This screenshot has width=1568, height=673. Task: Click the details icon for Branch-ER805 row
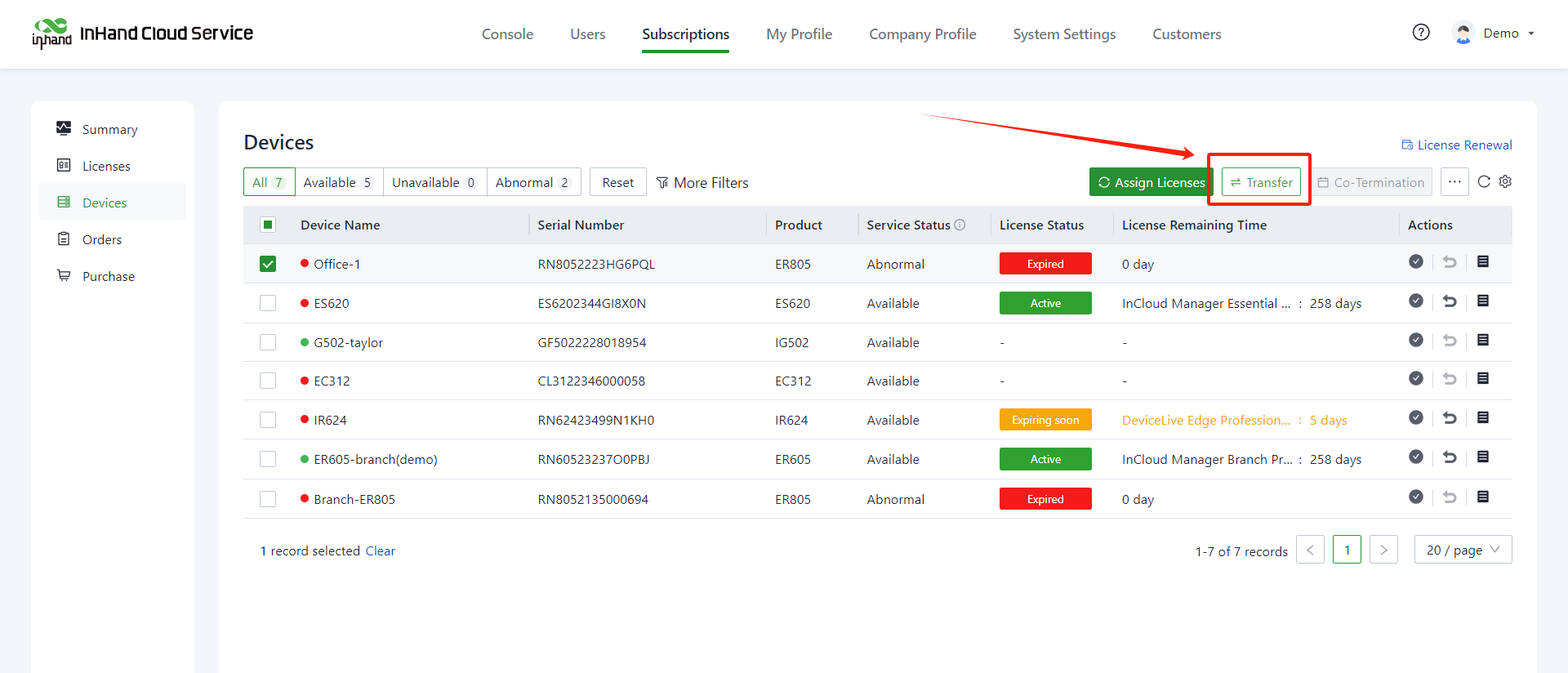click(1483, 497)
